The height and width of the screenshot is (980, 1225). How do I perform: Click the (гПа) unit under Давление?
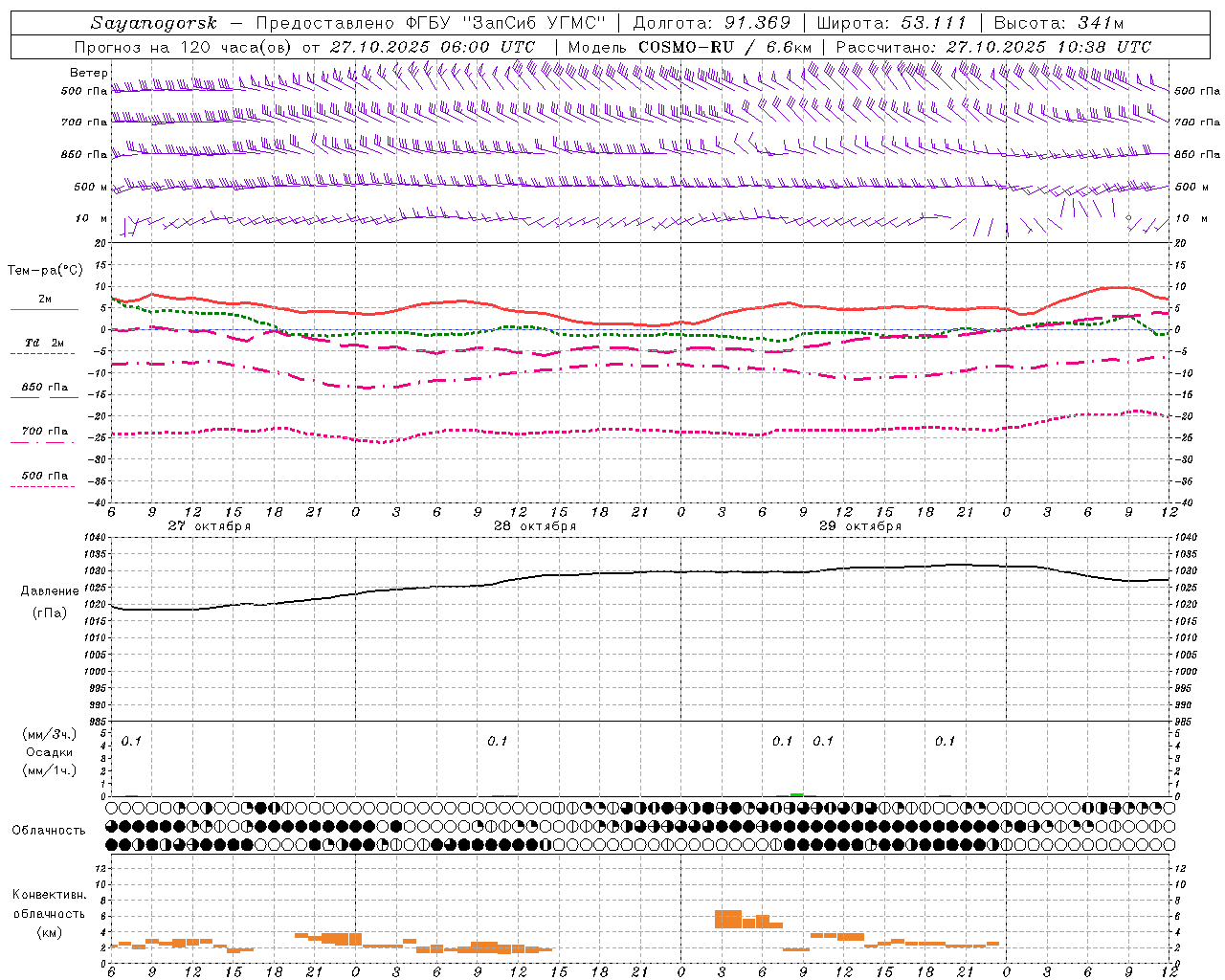click(x=50, y=613)
